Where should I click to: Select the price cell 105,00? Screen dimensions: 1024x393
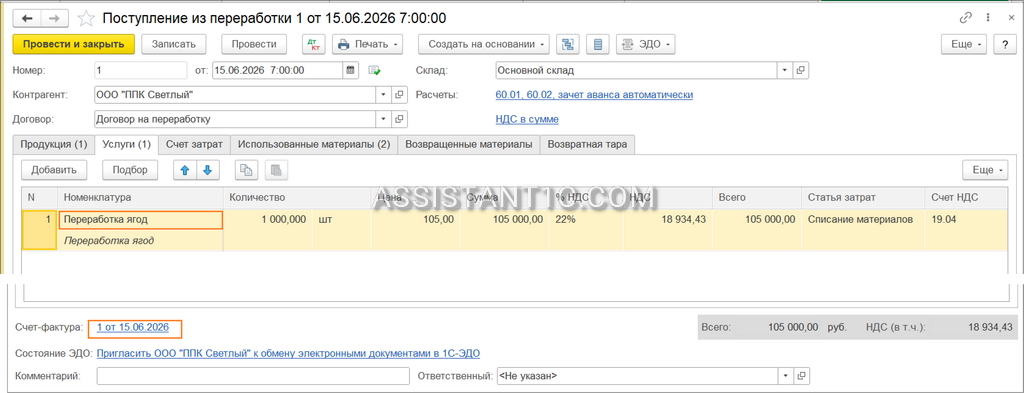click(x=415, y=220)
